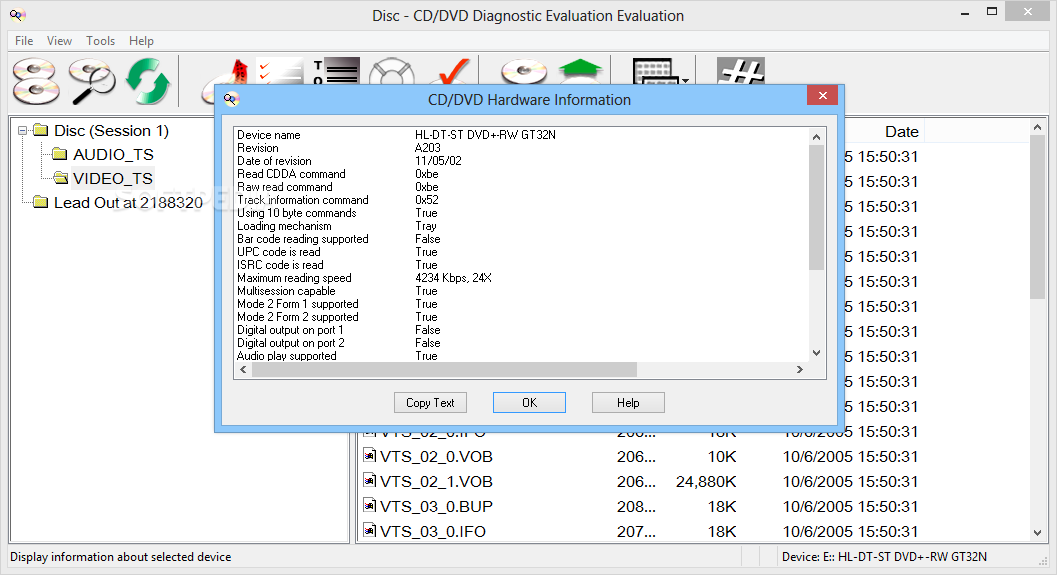Select the VTS_03_0.IFO file row

640,531
